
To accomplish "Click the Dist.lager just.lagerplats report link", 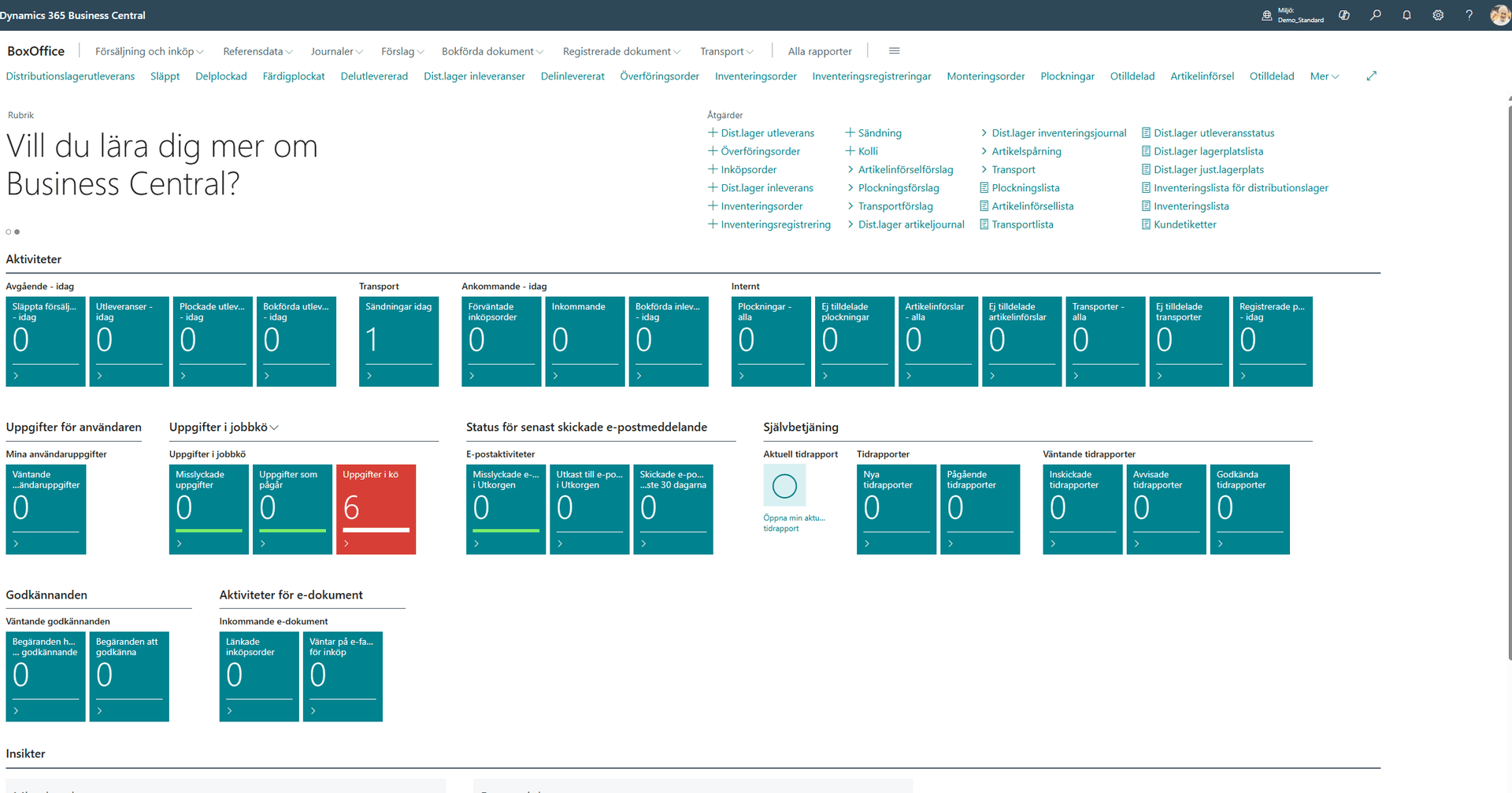I will pos(1209,169).
